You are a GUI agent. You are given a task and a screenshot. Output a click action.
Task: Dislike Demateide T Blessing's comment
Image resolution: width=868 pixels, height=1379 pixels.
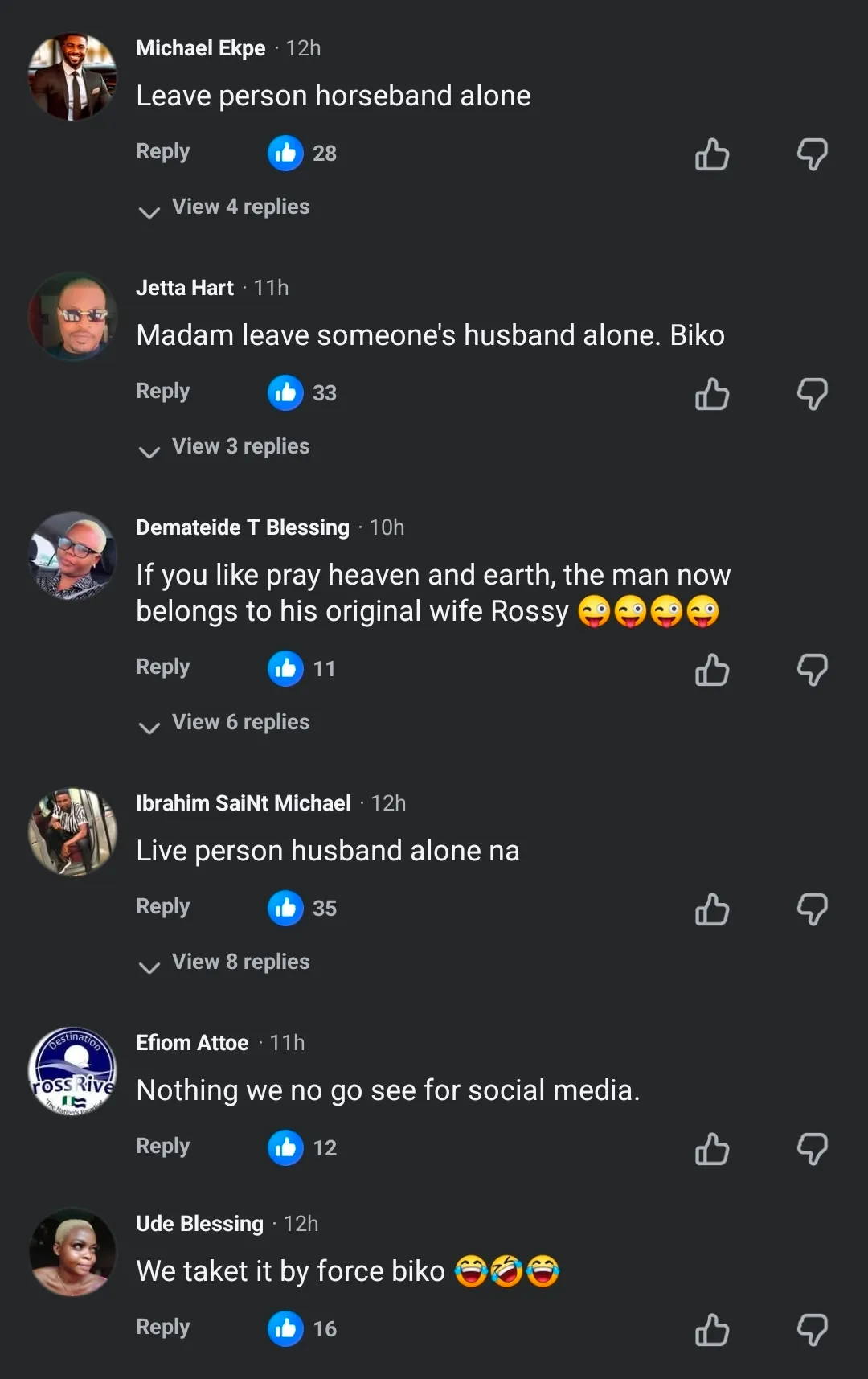click(x=812, y=670)
